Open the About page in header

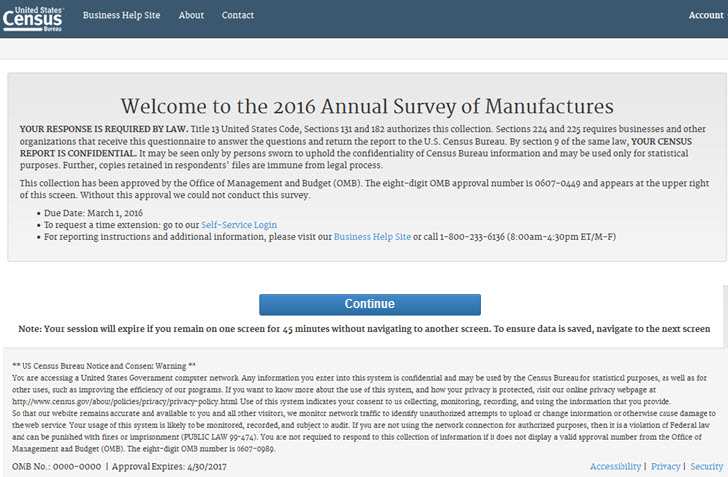coord(191,15)
